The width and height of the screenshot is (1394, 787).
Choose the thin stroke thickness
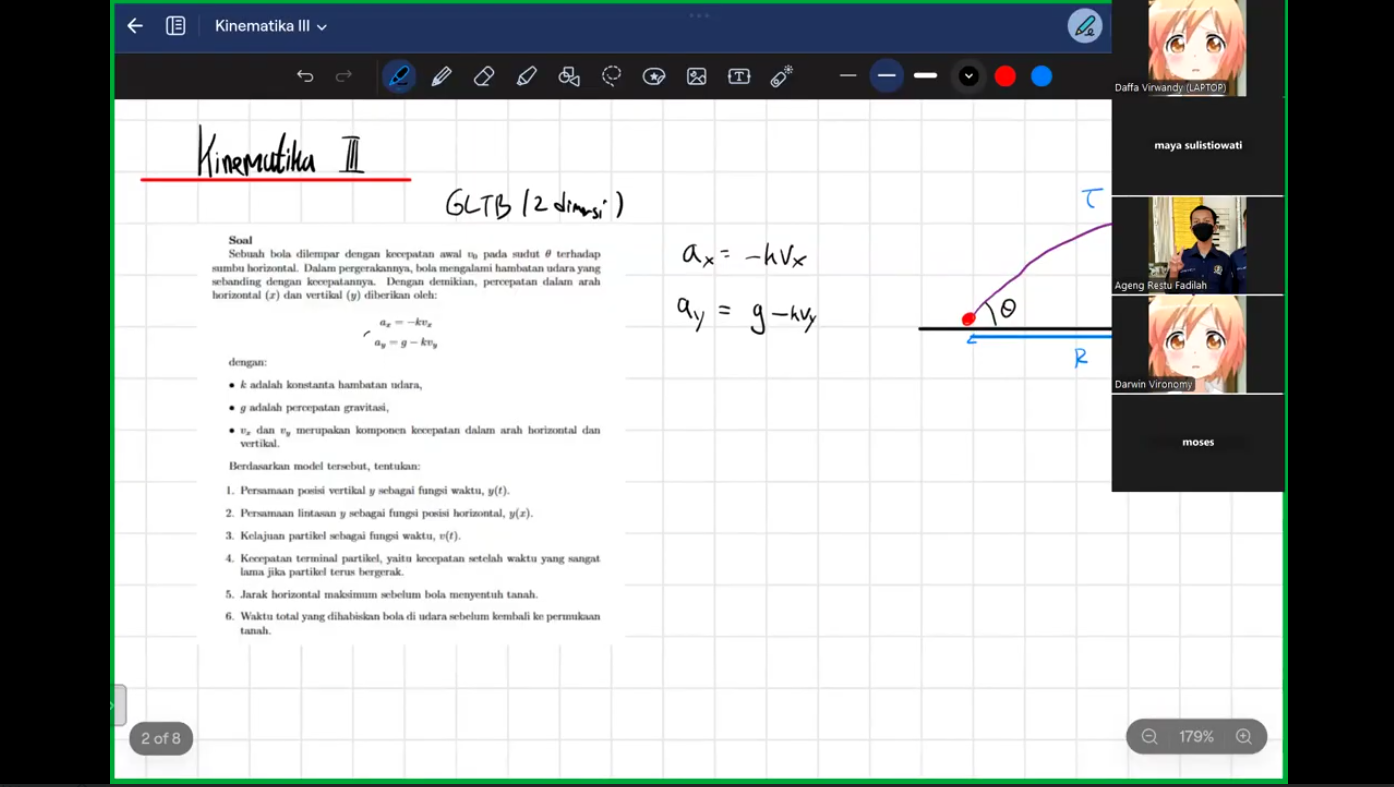(848, 76)
